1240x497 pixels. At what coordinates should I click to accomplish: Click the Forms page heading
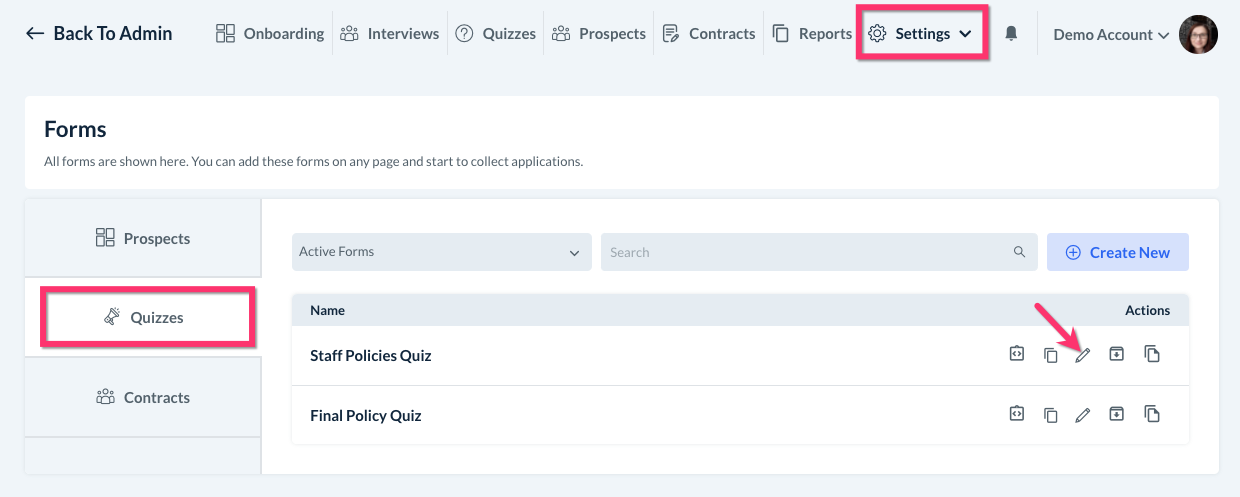tap(75, 129)
